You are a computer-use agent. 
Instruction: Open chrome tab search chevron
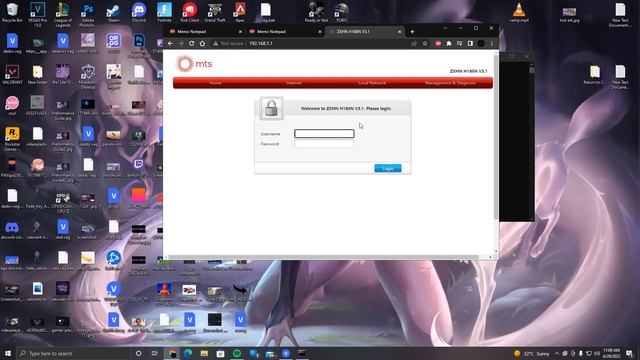pos(445,28)
